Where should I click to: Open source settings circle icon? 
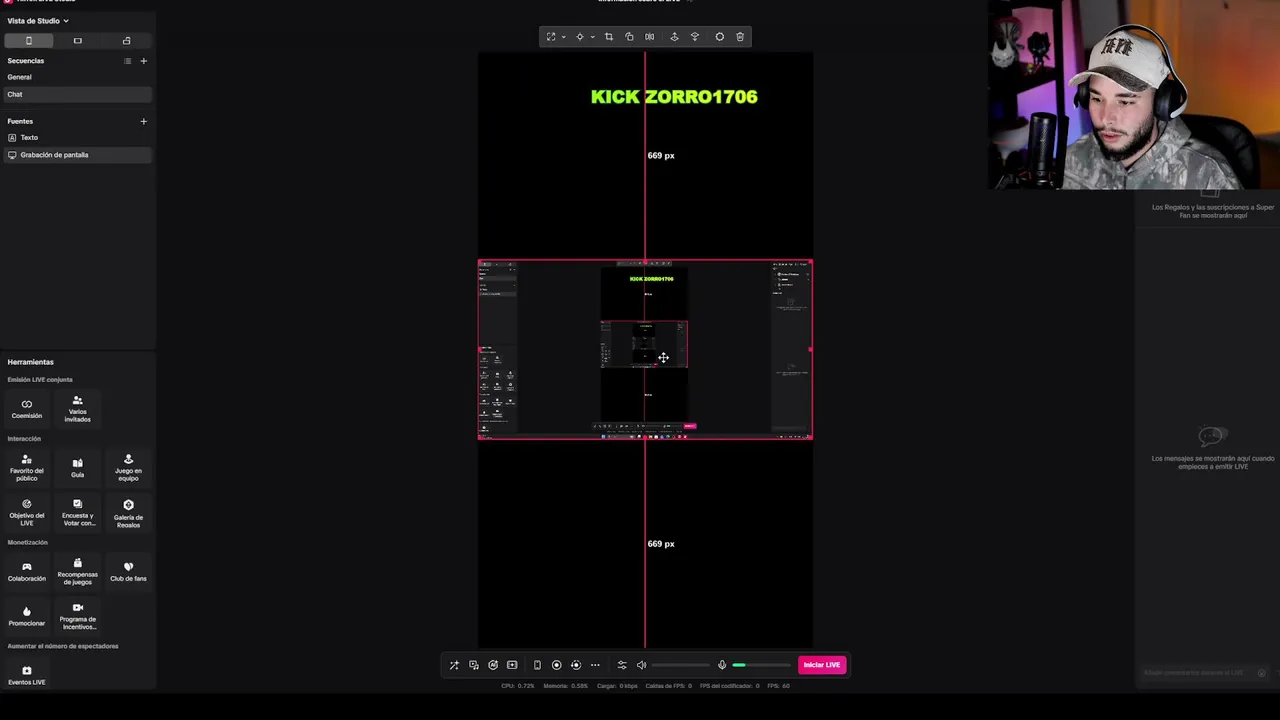click(x=720, y=37)
